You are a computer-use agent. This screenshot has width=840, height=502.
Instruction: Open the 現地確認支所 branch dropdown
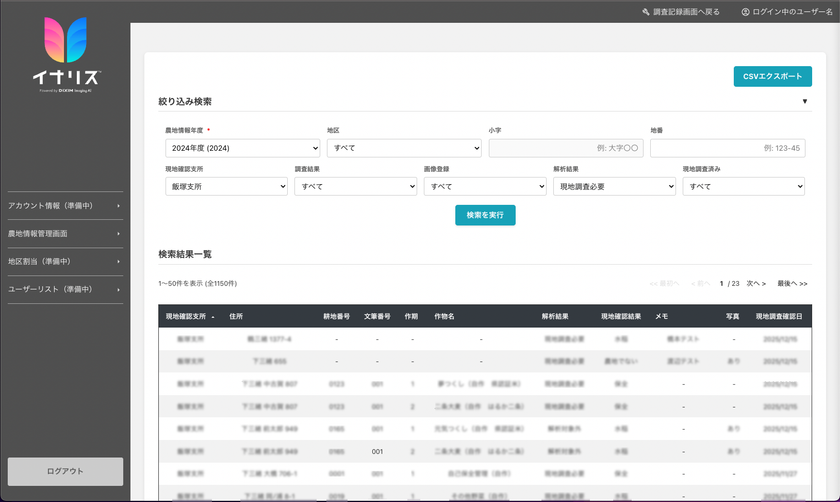[225, 186]
